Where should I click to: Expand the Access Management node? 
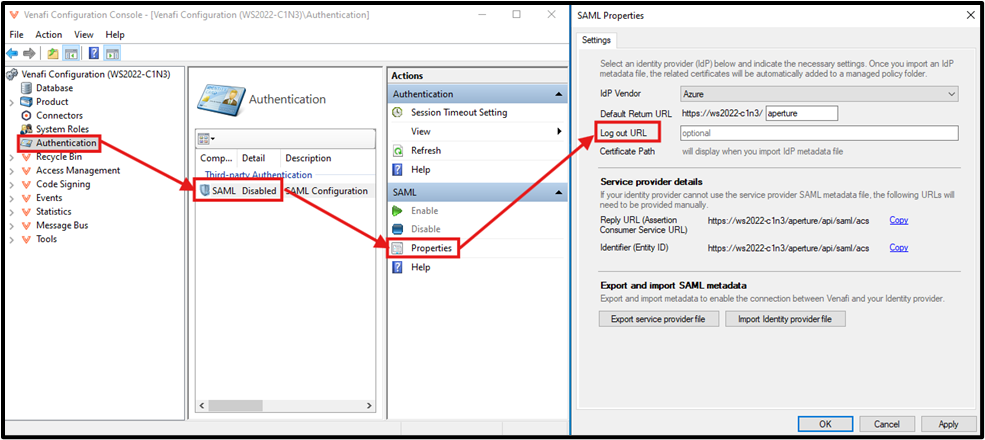12,171
